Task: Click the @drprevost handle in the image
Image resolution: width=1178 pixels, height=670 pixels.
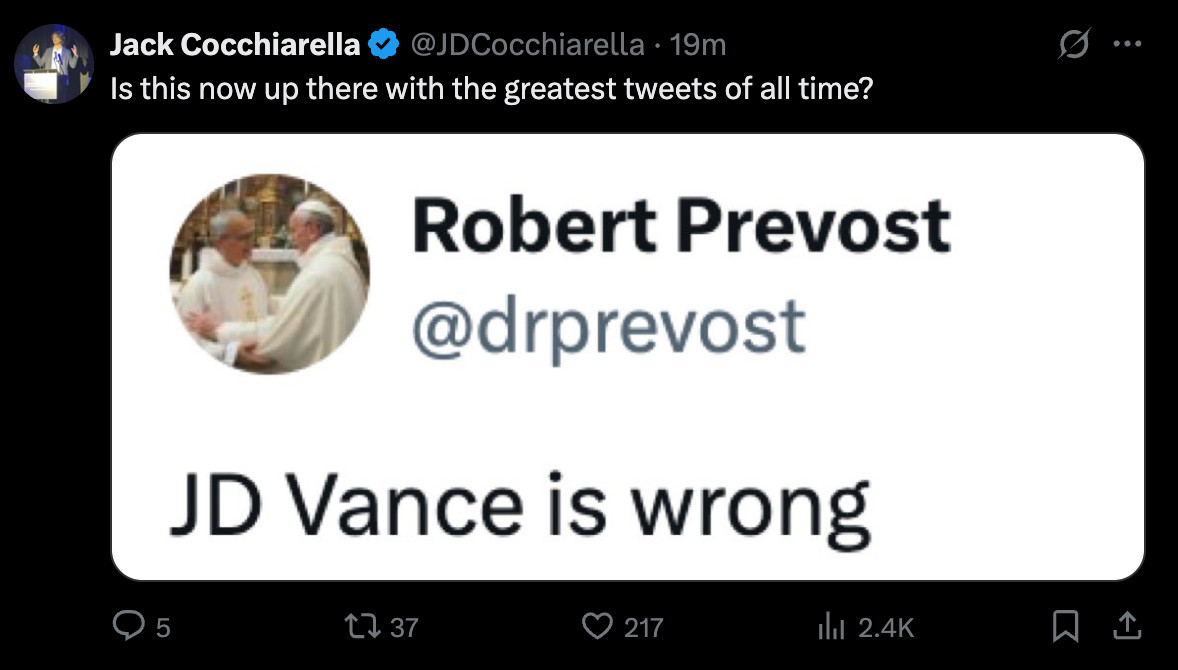Action: pyautogui.click(x=609, y=327)
